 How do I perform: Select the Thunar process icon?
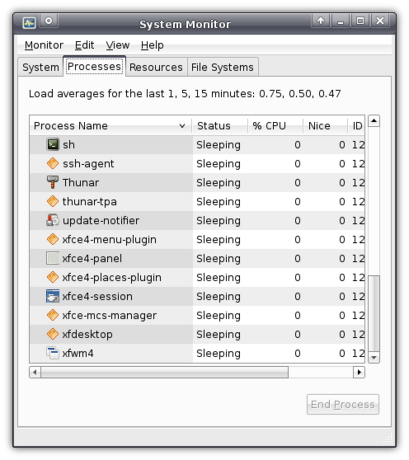(x=53, y=182)
